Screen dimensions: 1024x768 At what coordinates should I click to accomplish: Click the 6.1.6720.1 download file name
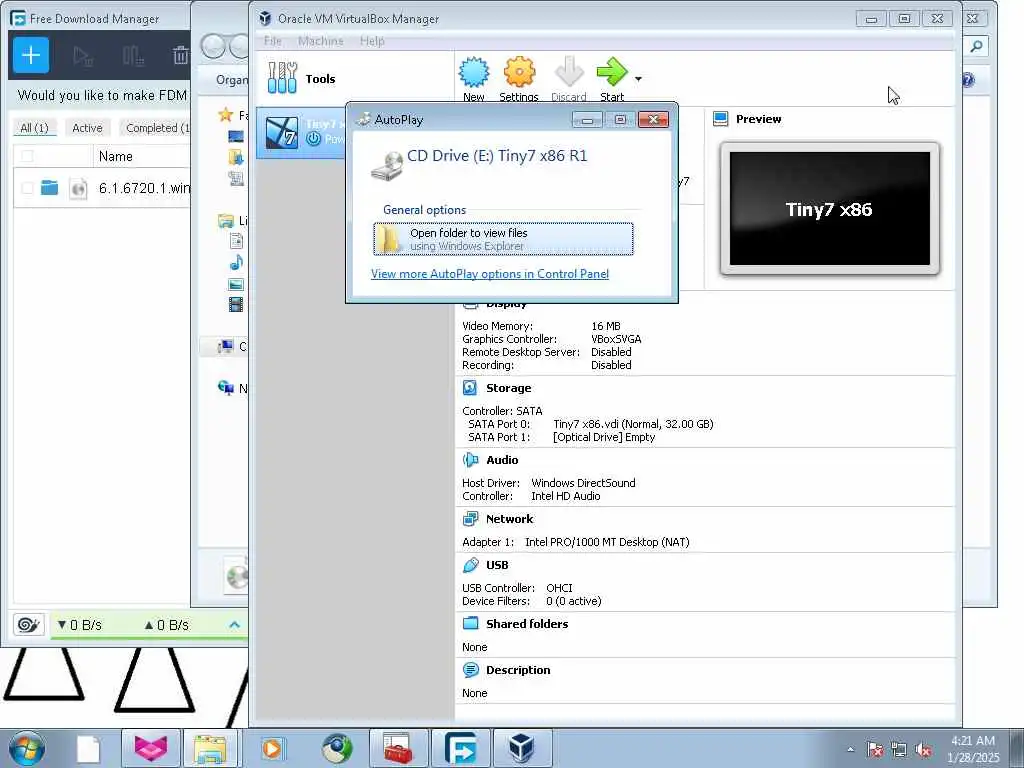pyautogui.click(x=144, y=188)
